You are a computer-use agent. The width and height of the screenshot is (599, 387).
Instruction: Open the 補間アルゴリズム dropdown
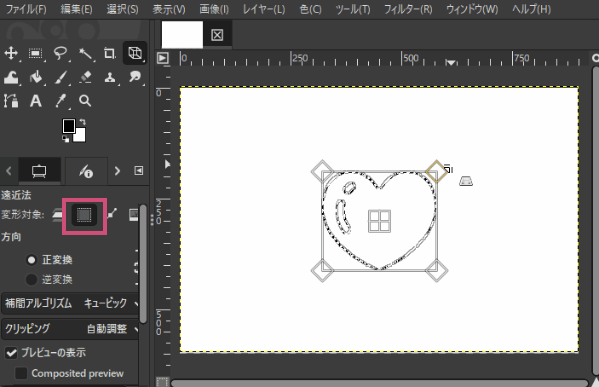[x=71, y=304]
